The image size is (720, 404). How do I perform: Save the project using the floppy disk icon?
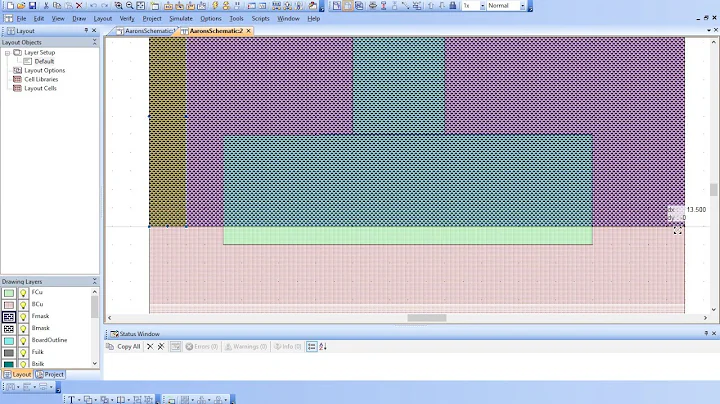coord(32,6)
